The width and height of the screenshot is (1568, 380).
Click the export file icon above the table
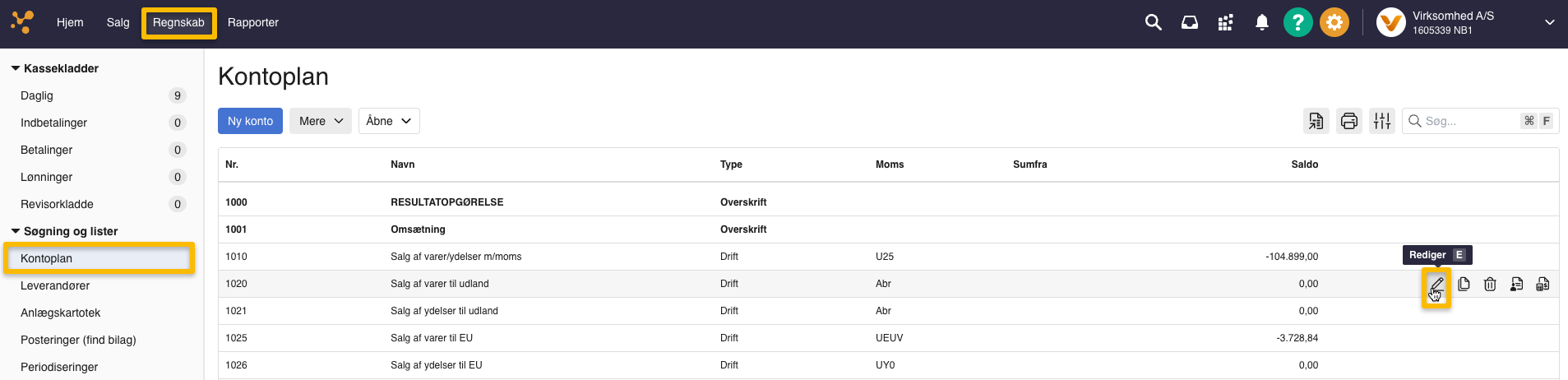(x=1316, y=122)
